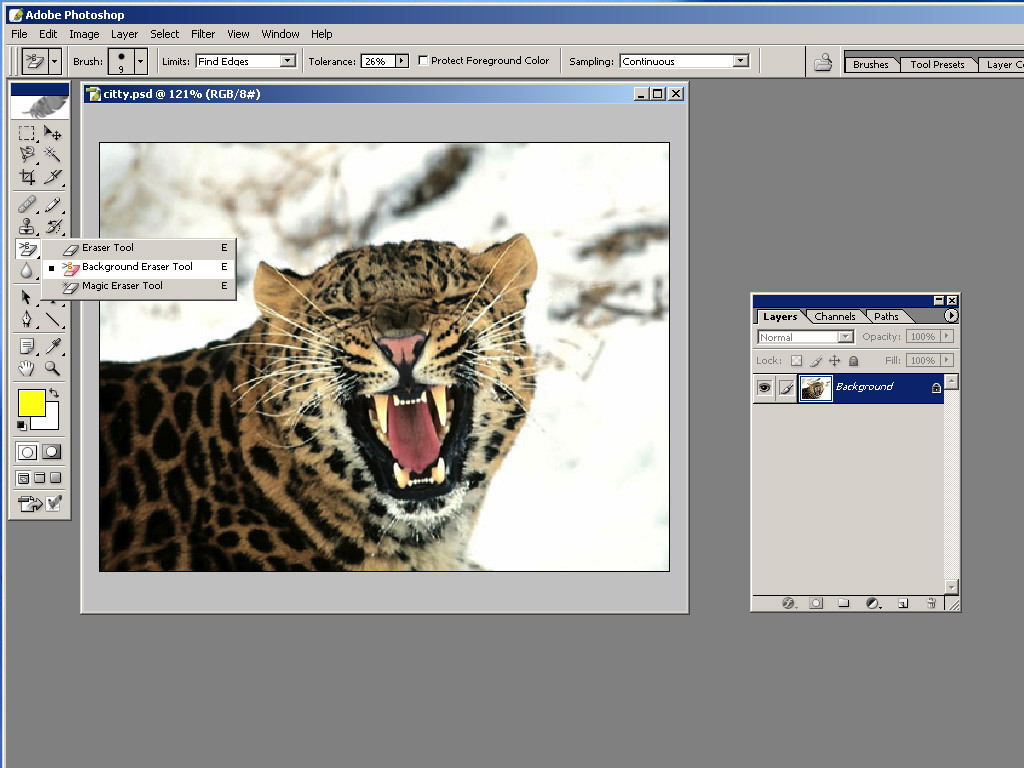Screen dimensions: 1024x768
Task: Choose Magic Eraser Tool from flyout
Action: (122, 286)
